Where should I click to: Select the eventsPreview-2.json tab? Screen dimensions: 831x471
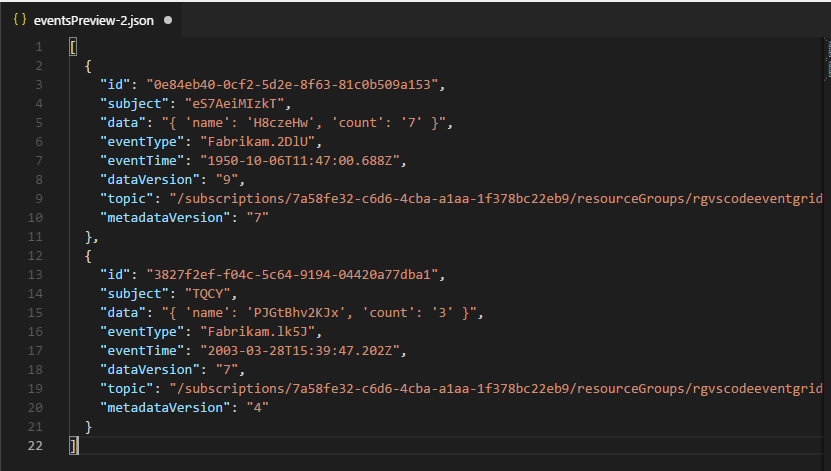tap(90, 19)
